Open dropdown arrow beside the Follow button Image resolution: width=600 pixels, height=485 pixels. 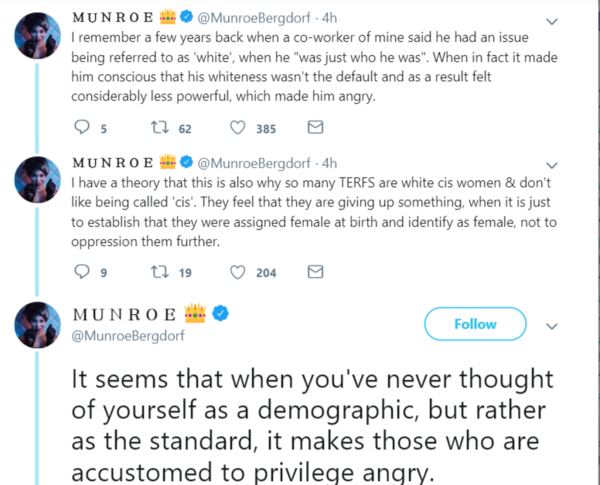549,325
